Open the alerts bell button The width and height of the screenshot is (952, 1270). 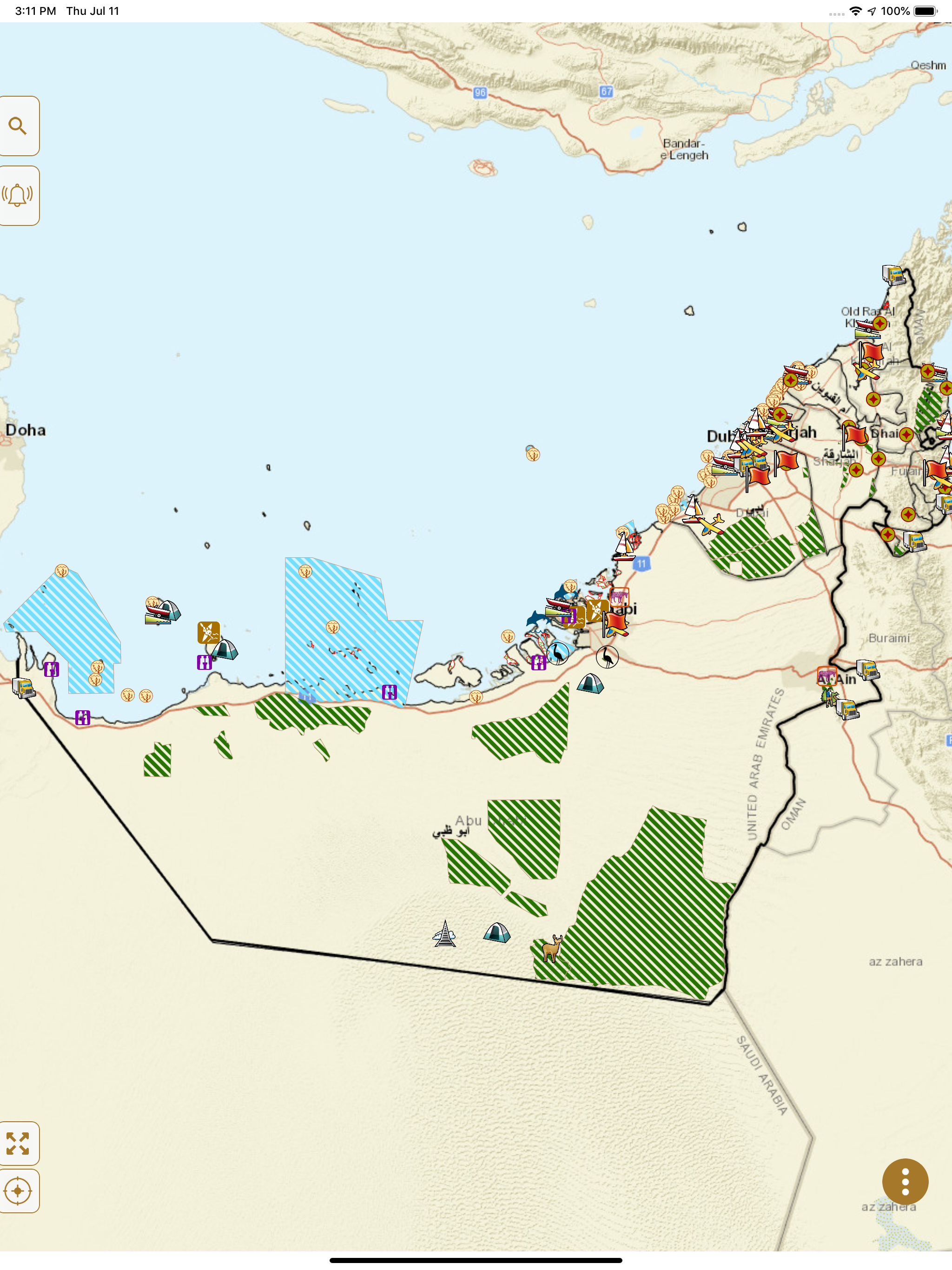click(19, 195)
